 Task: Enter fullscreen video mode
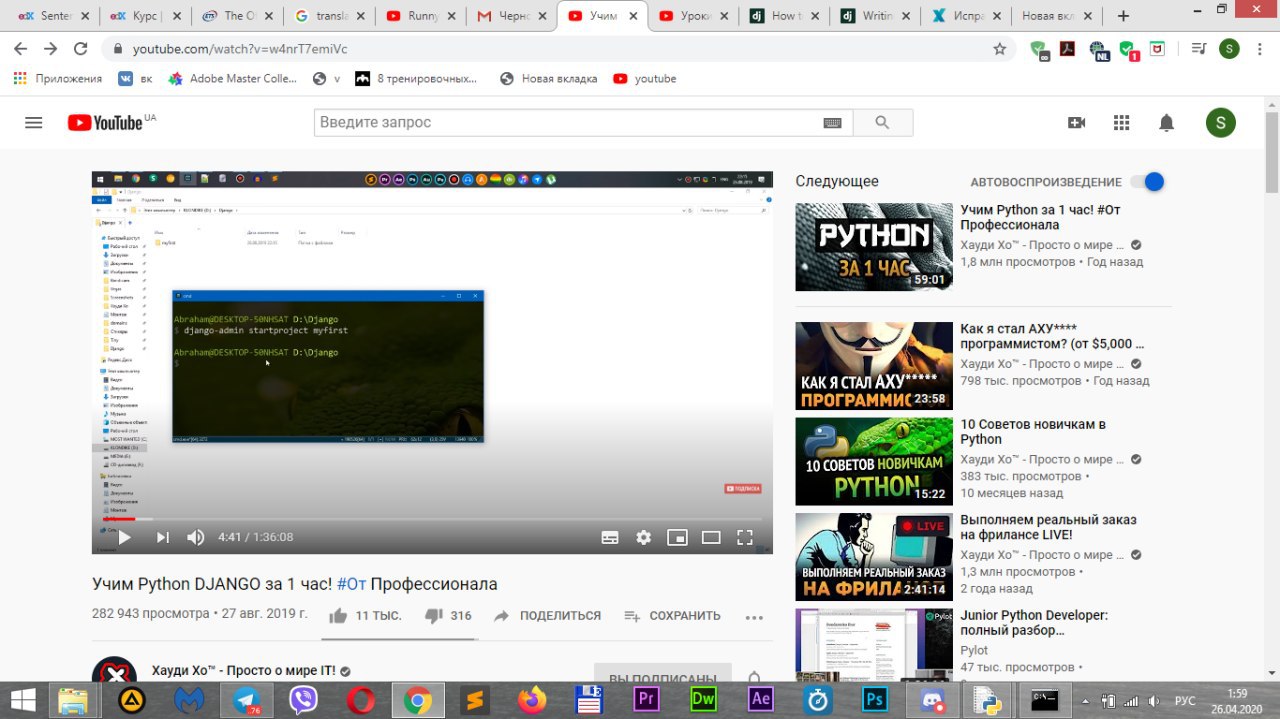[745, 537]
